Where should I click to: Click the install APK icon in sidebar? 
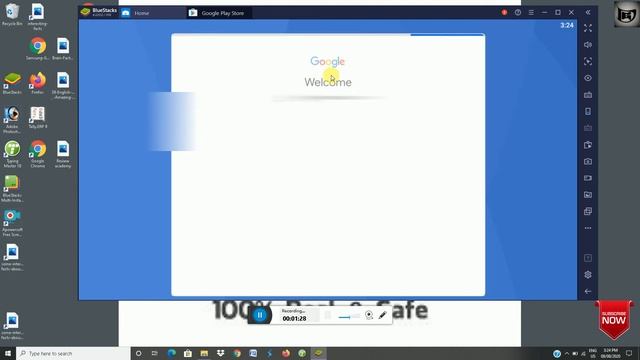[588, 145]
